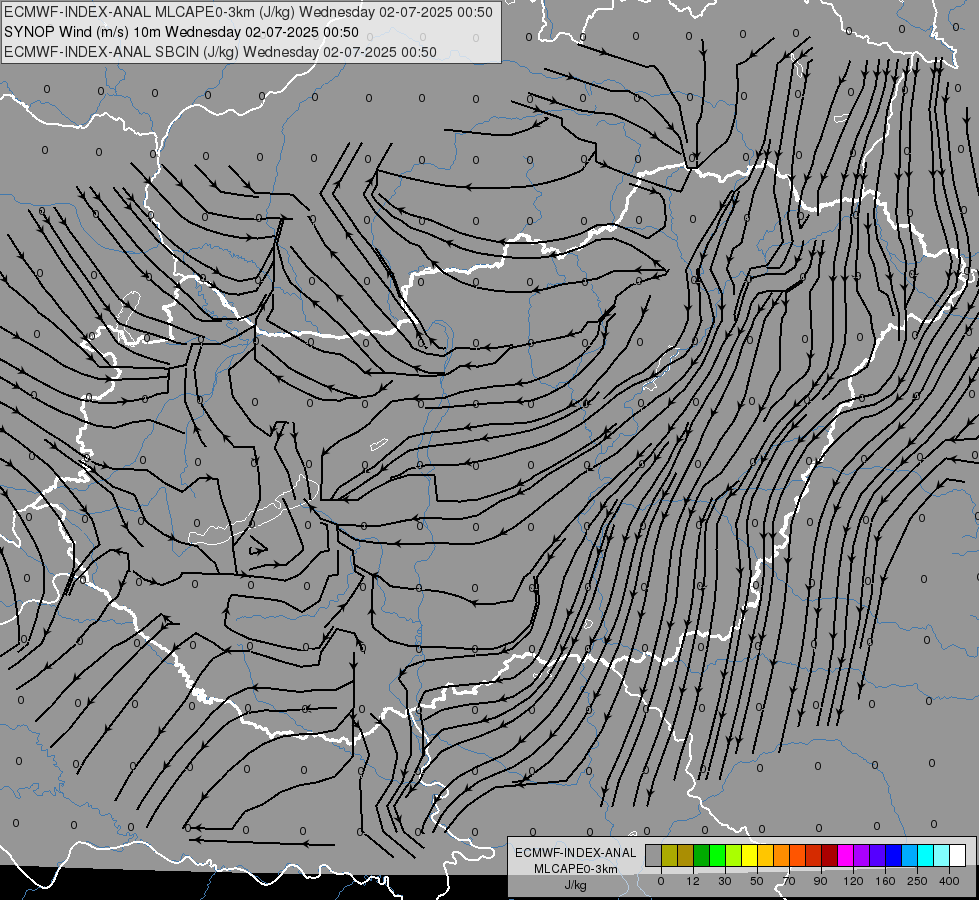
Task: Click the legend scale value 90
Action: (820, 881)
